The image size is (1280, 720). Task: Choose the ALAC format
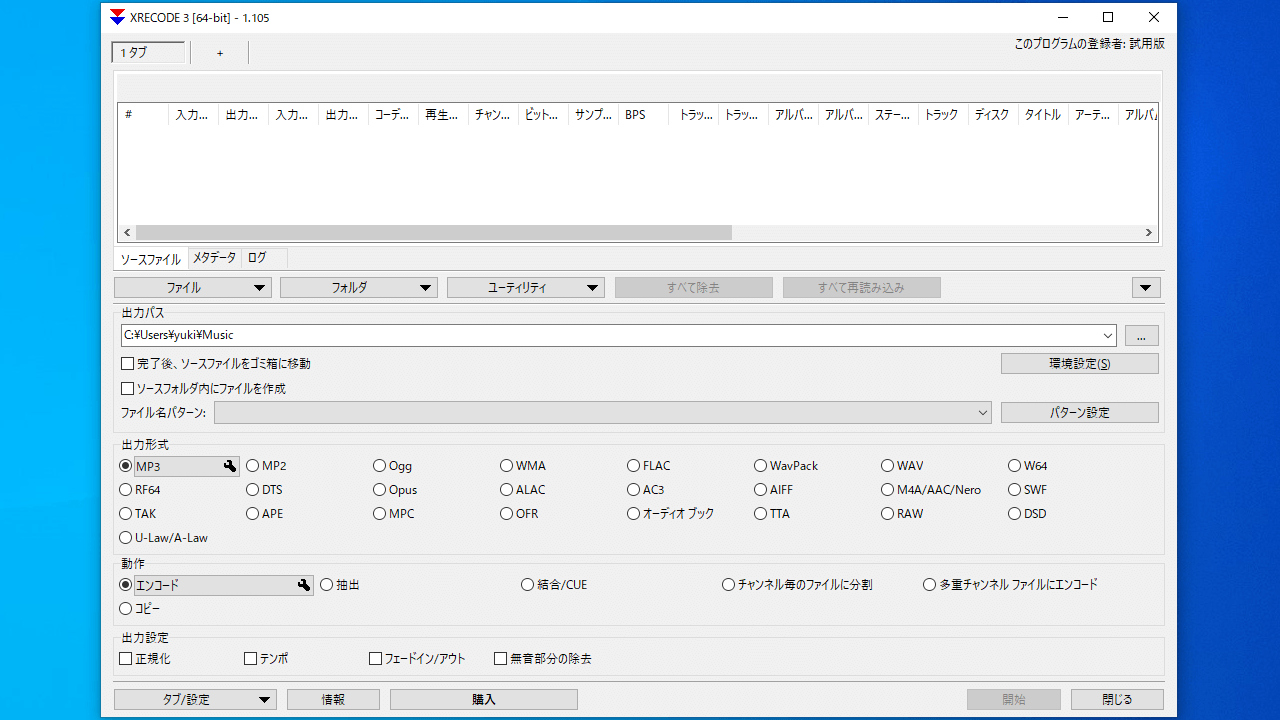523,490
